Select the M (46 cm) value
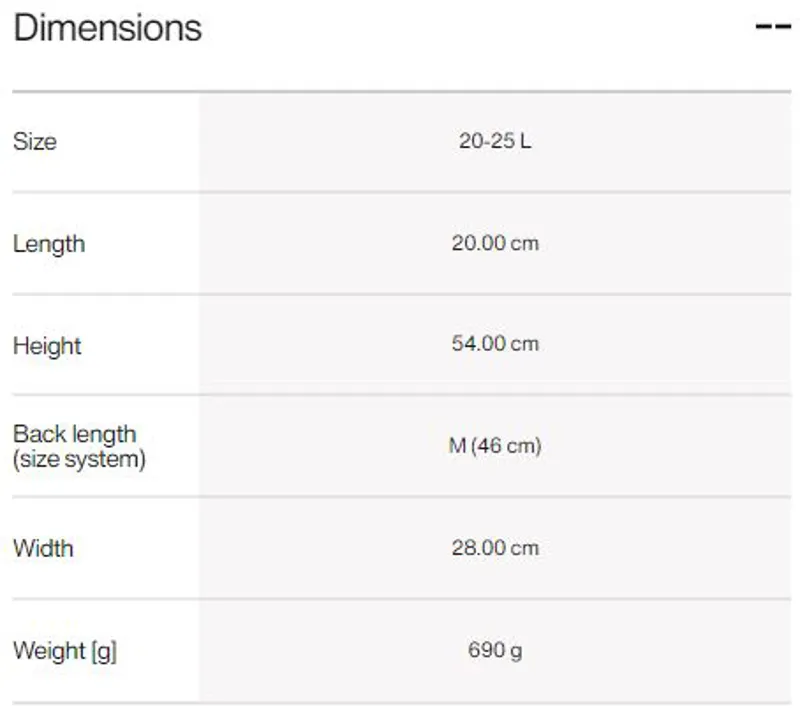The height and width of the screenshot is (710, 800). click(495, 446)
